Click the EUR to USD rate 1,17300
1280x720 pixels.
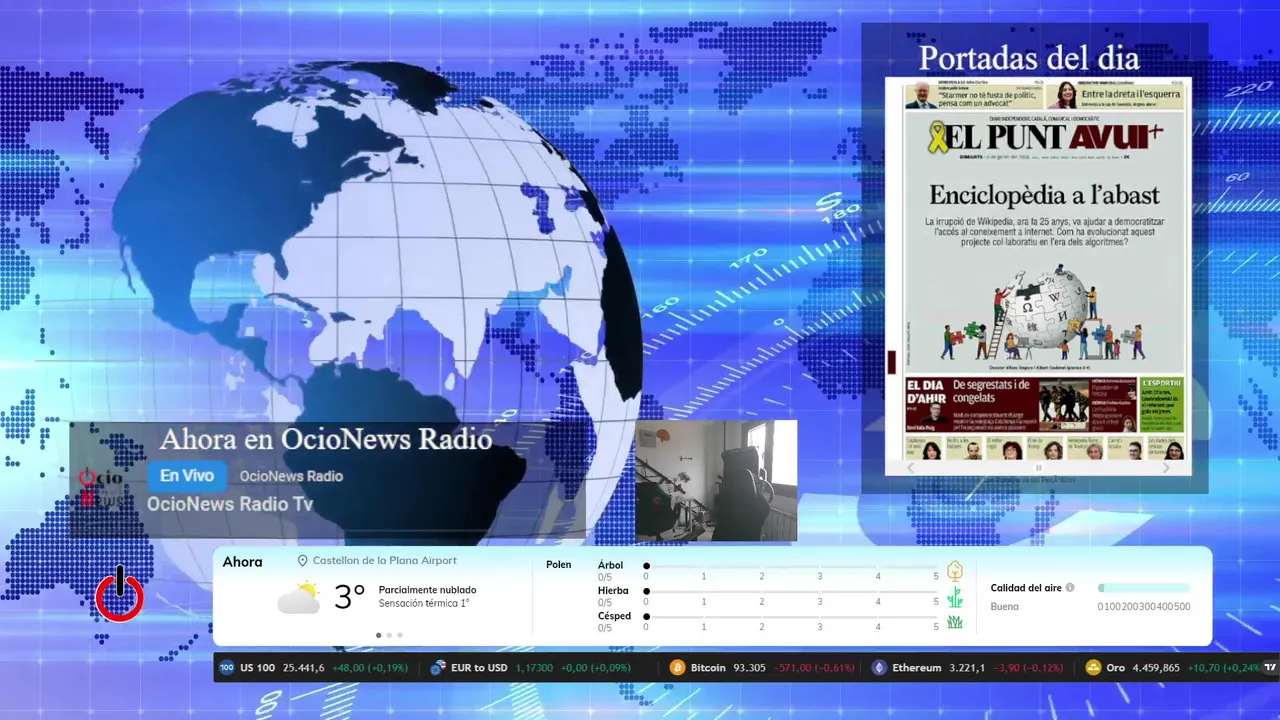pyautogui.click(x=534, y=667)
